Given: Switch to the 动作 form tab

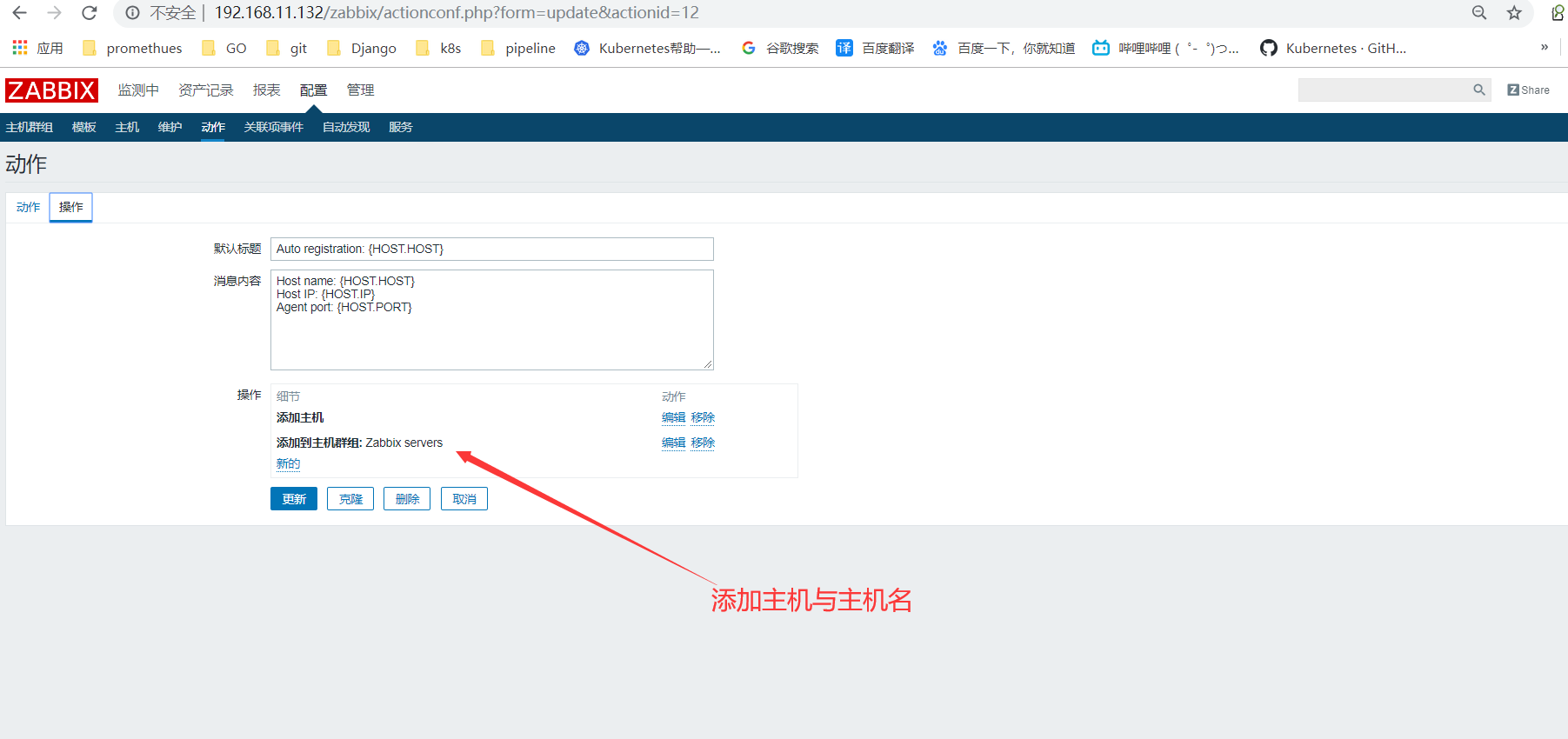Looking at the screenshot, I should [x=28, y=207].
